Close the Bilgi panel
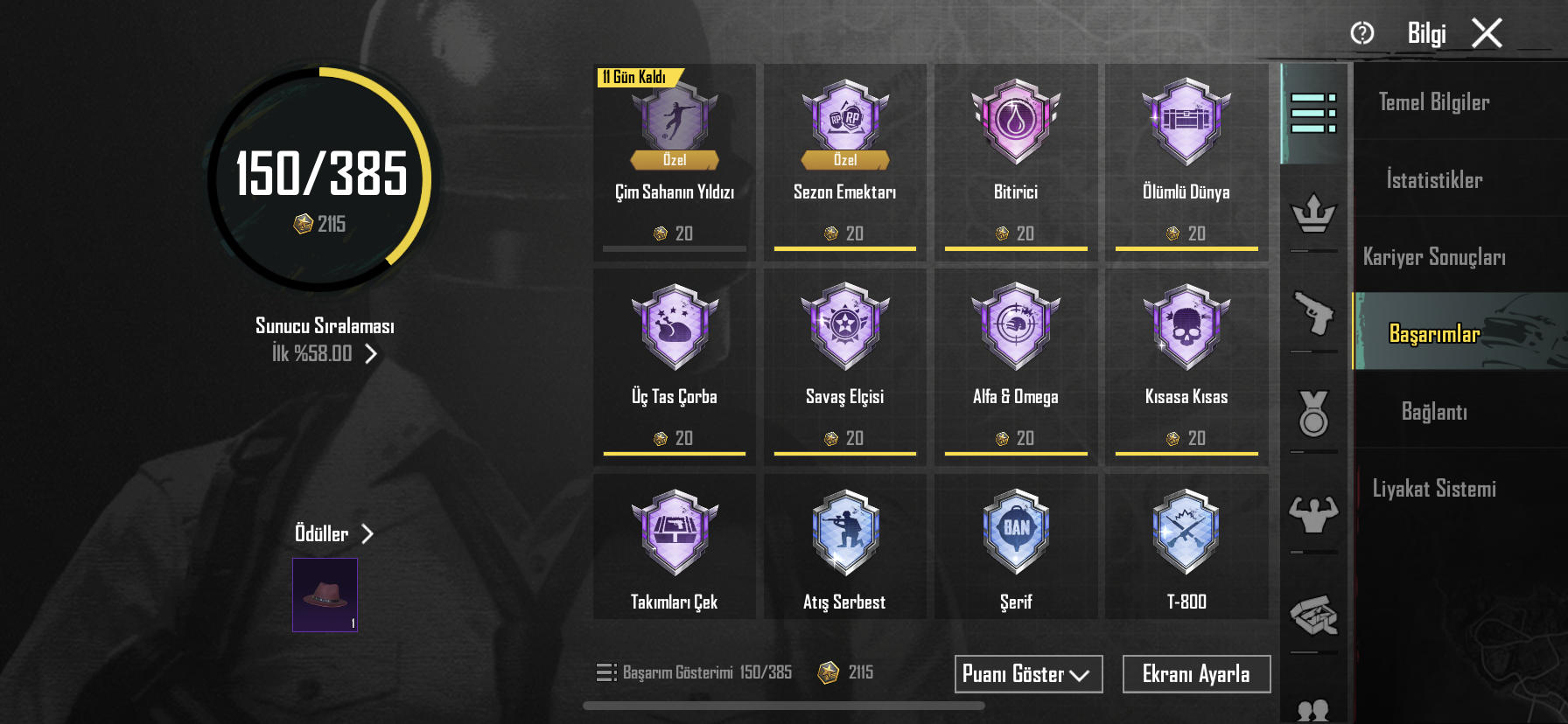The height and width of the screenshot is (724, 1568). click(x=1487, y=33)
